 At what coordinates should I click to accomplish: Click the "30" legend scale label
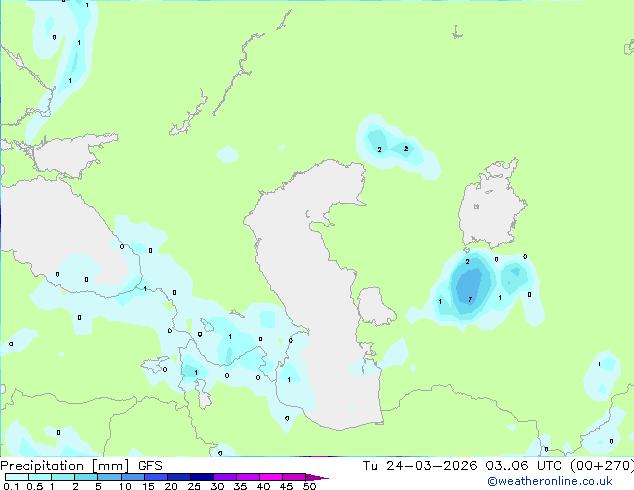217,486
